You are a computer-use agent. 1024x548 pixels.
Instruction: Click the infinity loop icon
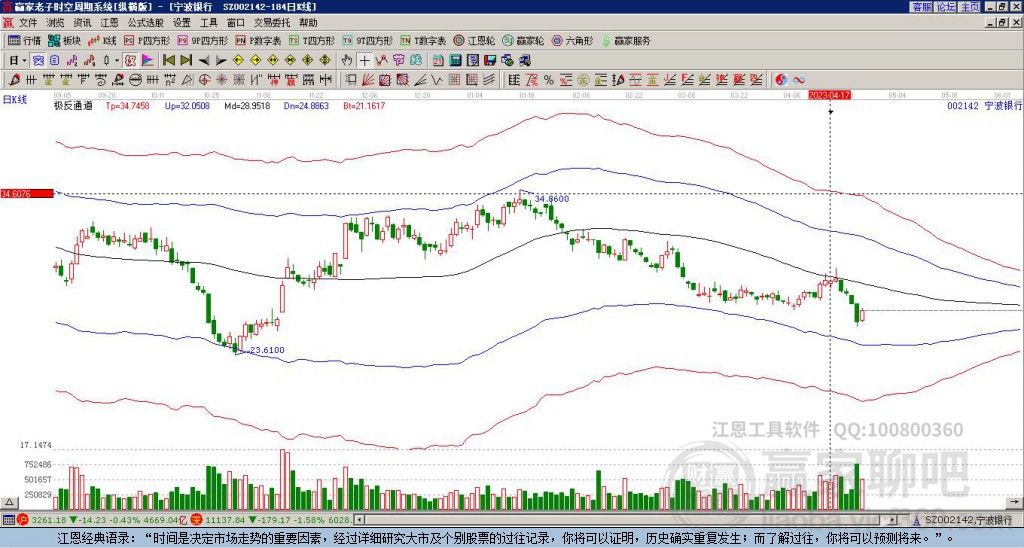coord(799,80)
